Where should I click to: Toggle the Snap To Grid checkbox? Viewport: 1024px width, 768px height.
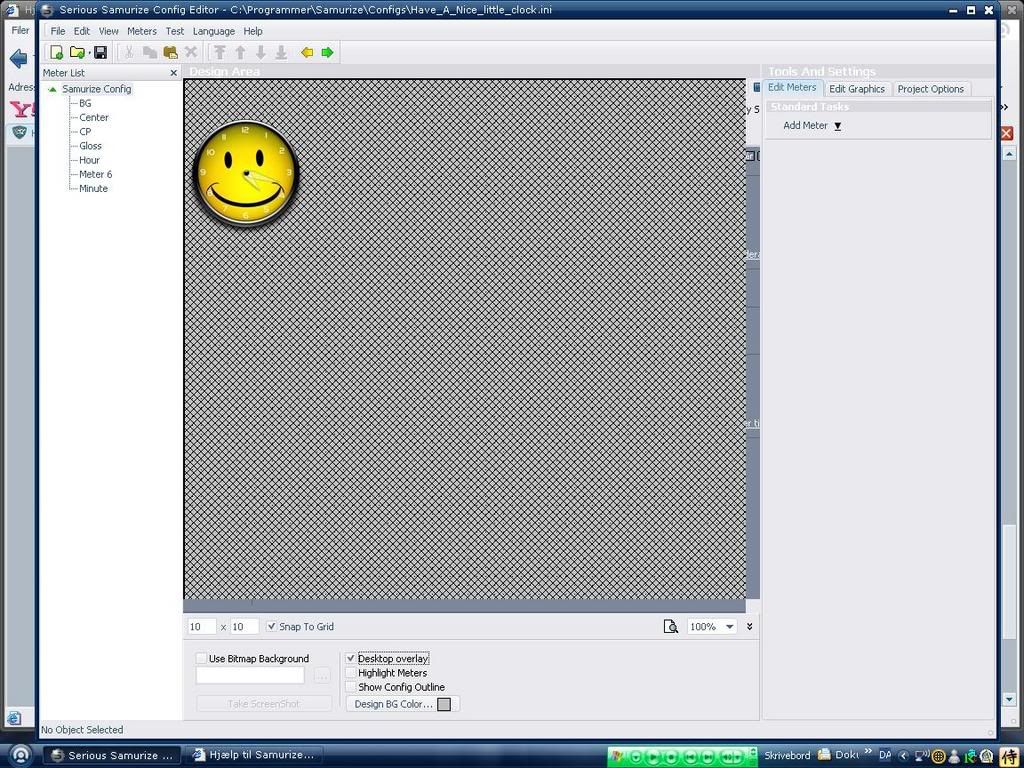click(272, 626)
